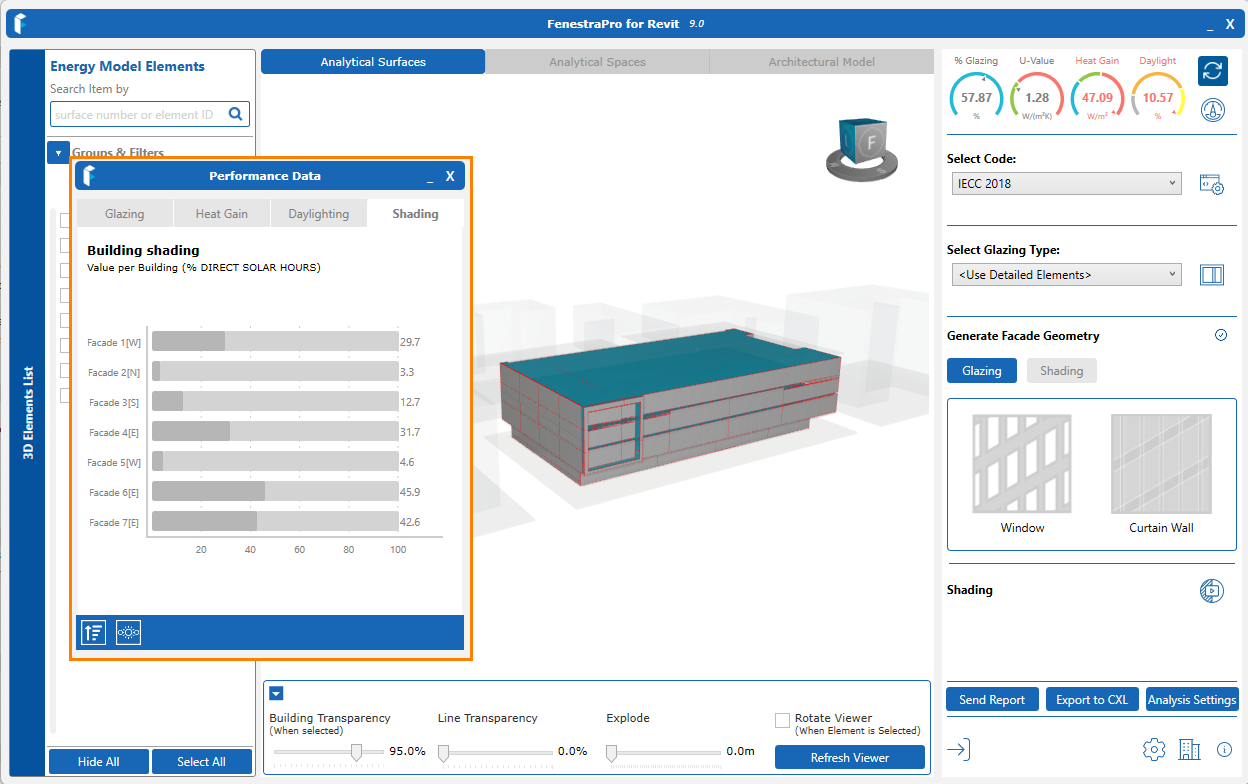Switch to the Analytical Spaces tab

(597, 62)
